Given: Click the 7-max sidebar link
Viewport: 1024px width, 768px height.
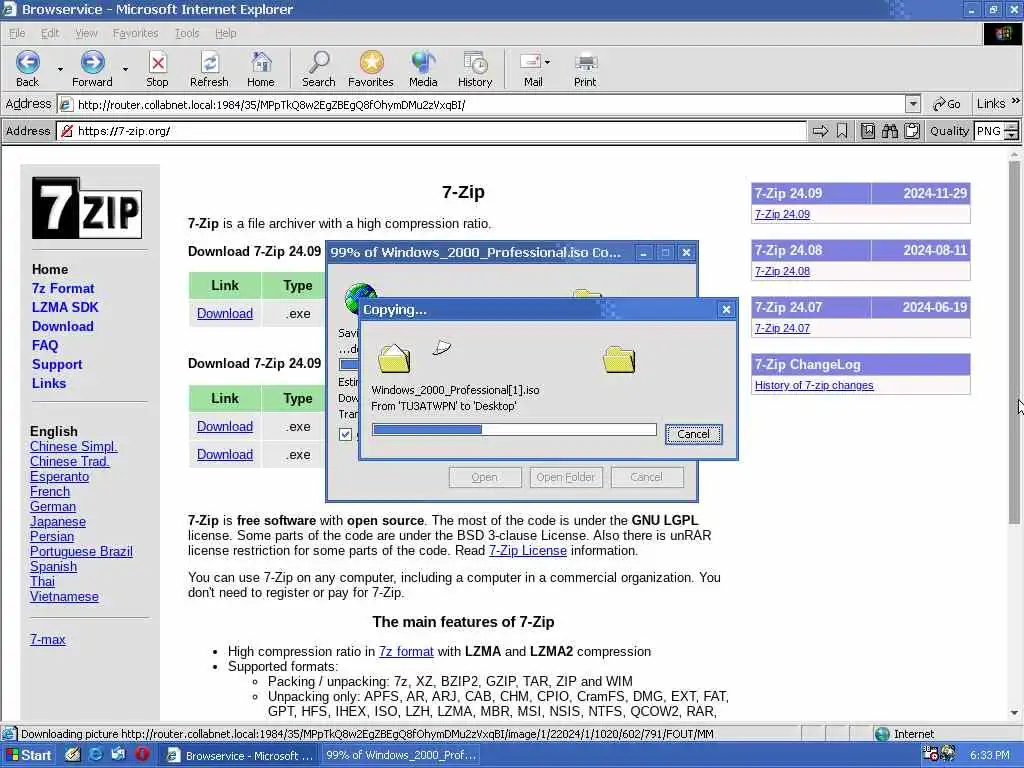Looking at the screenshot, I should pyautogui.click(x=48, y=639).
